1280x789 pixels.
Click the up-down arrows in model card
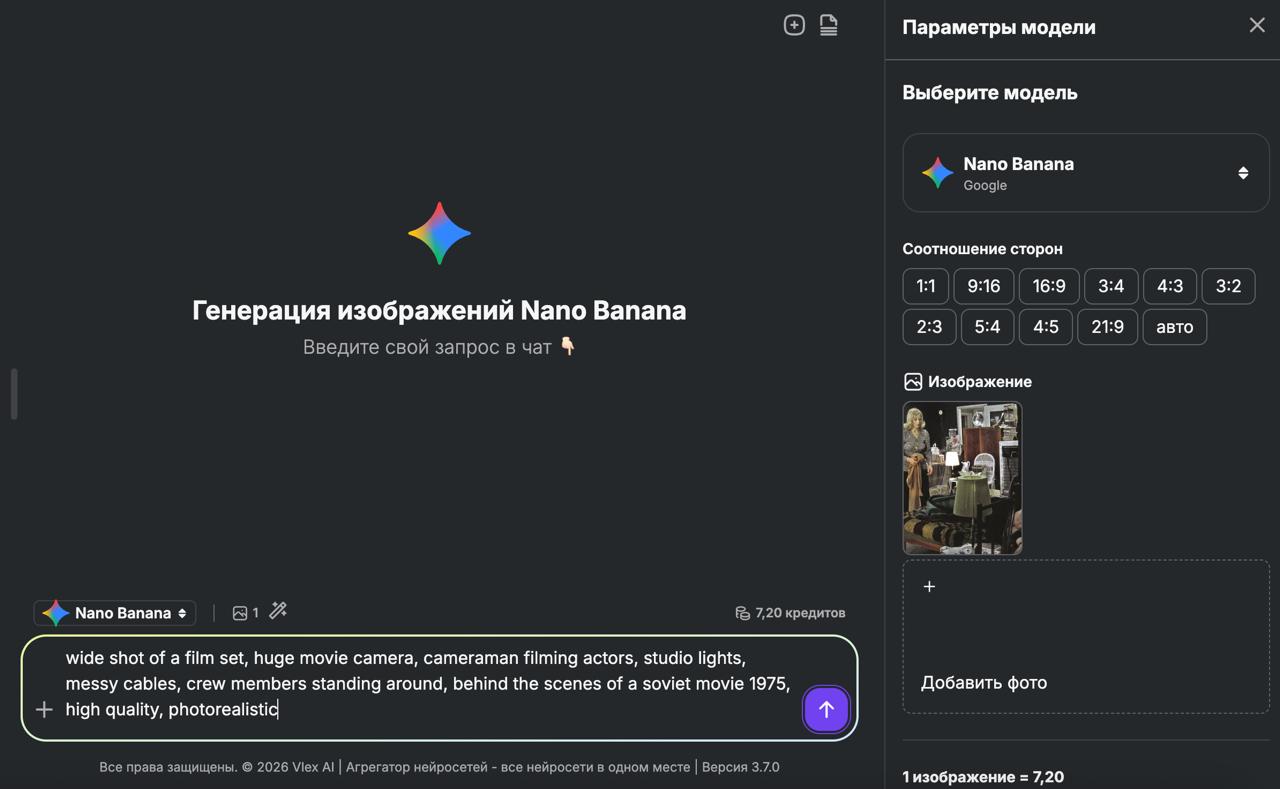1243,173
